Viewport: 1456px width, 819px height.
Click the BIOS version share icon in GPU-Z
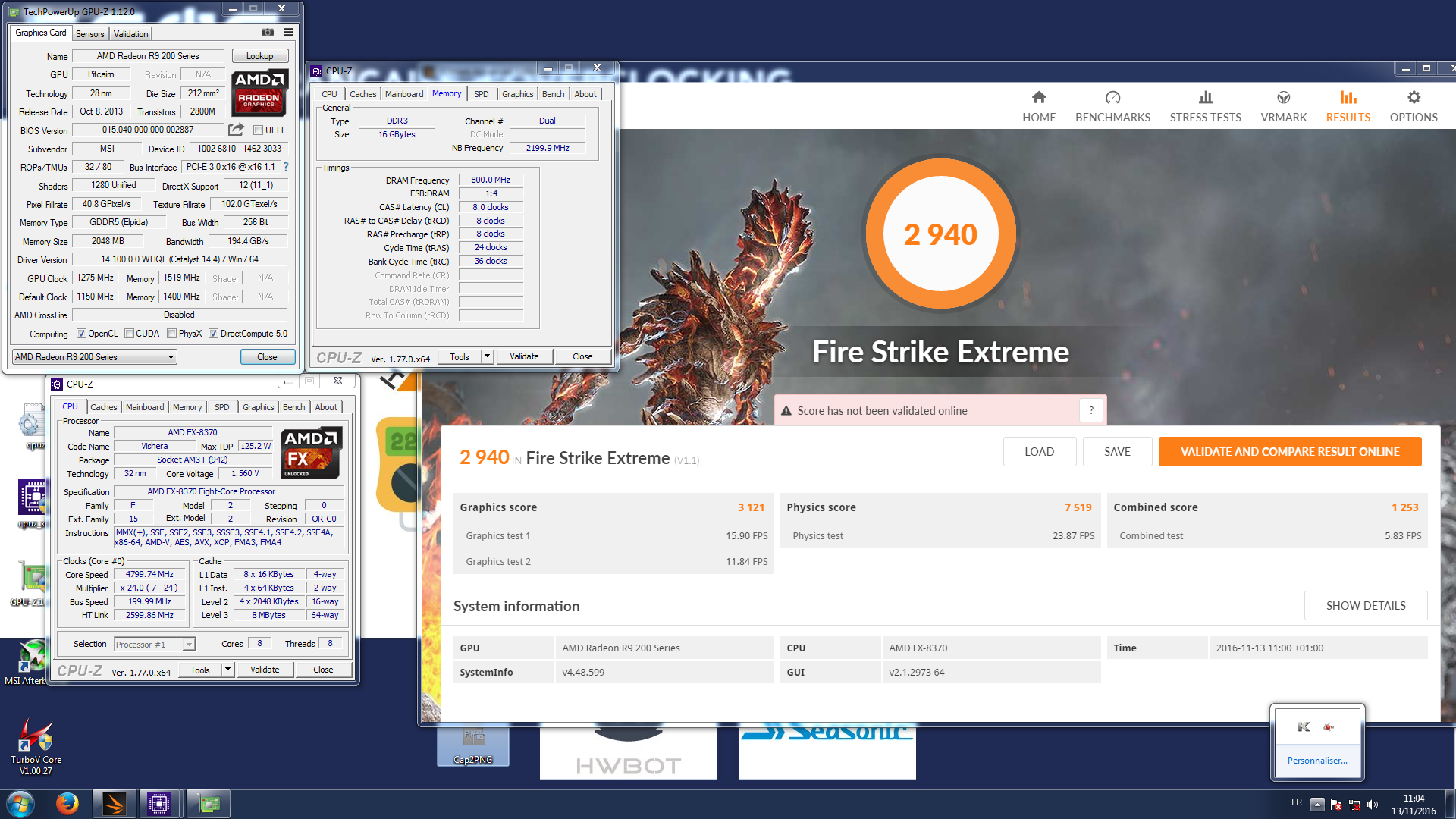tap(236, 130)
